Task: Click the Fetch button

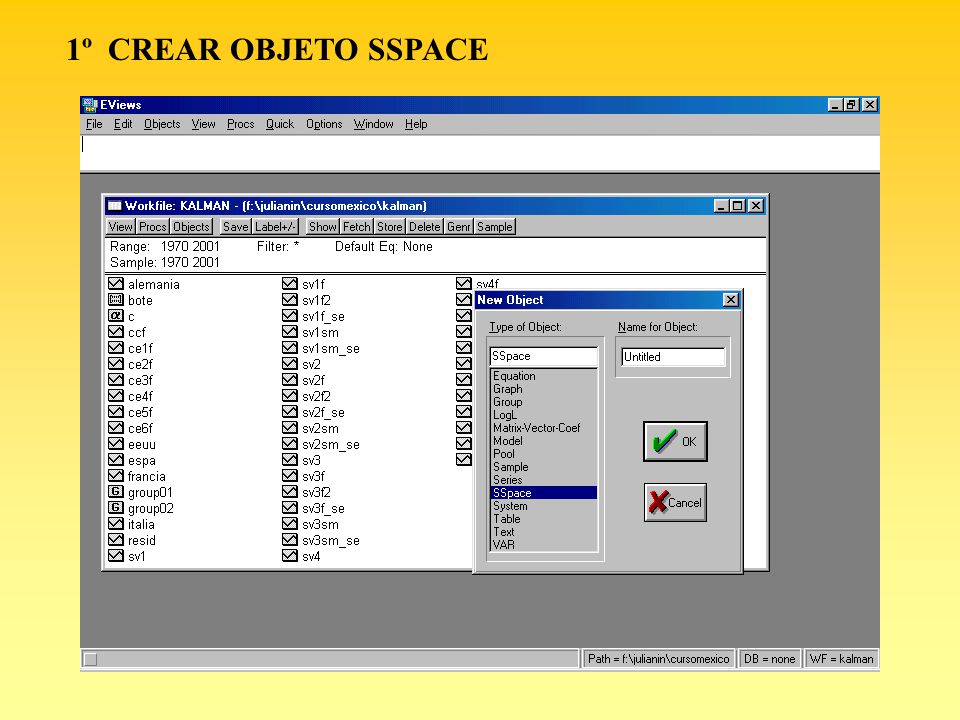Action: [357, 227]
